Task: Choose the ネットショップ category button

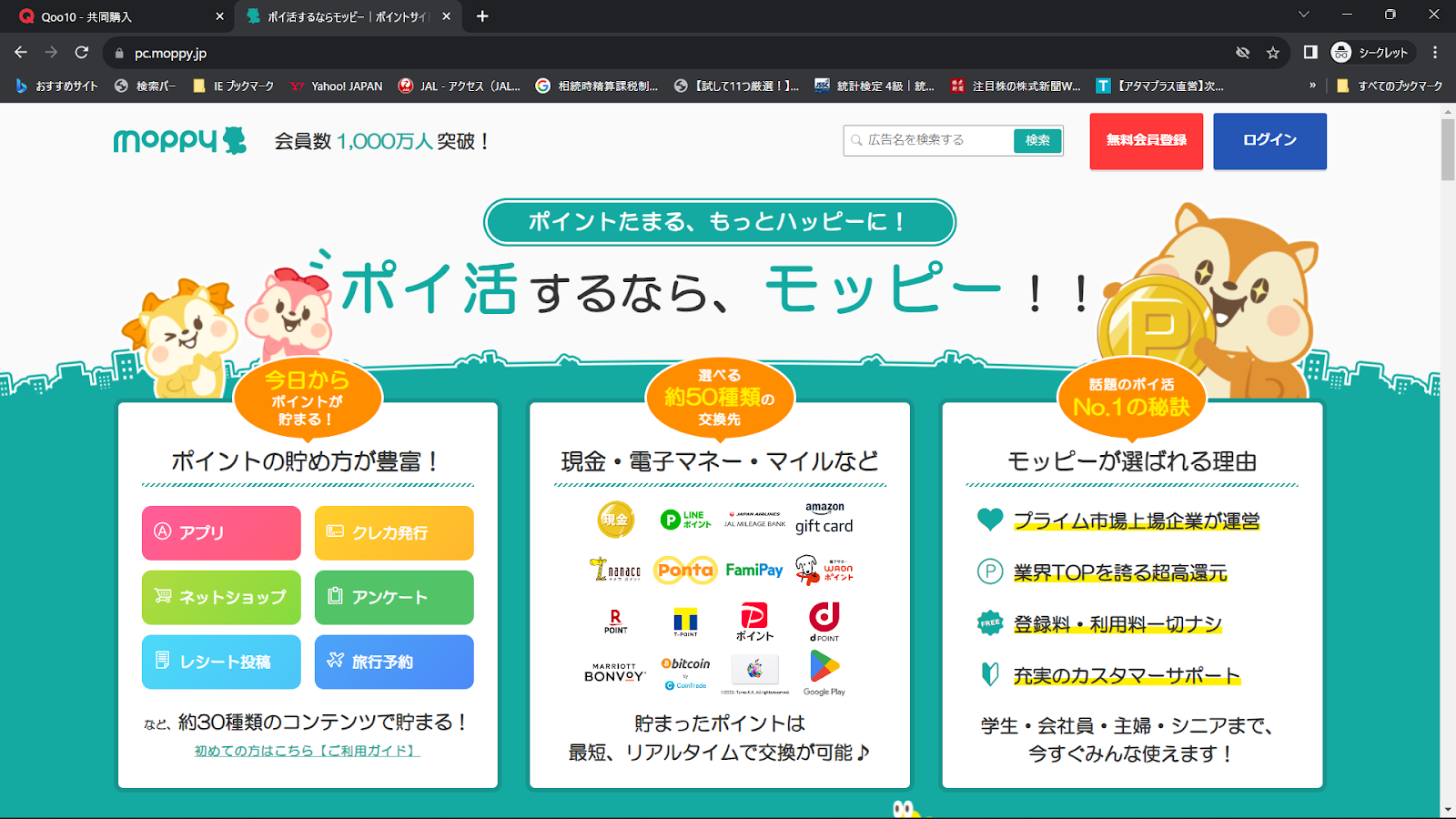Action: point(221,598)
